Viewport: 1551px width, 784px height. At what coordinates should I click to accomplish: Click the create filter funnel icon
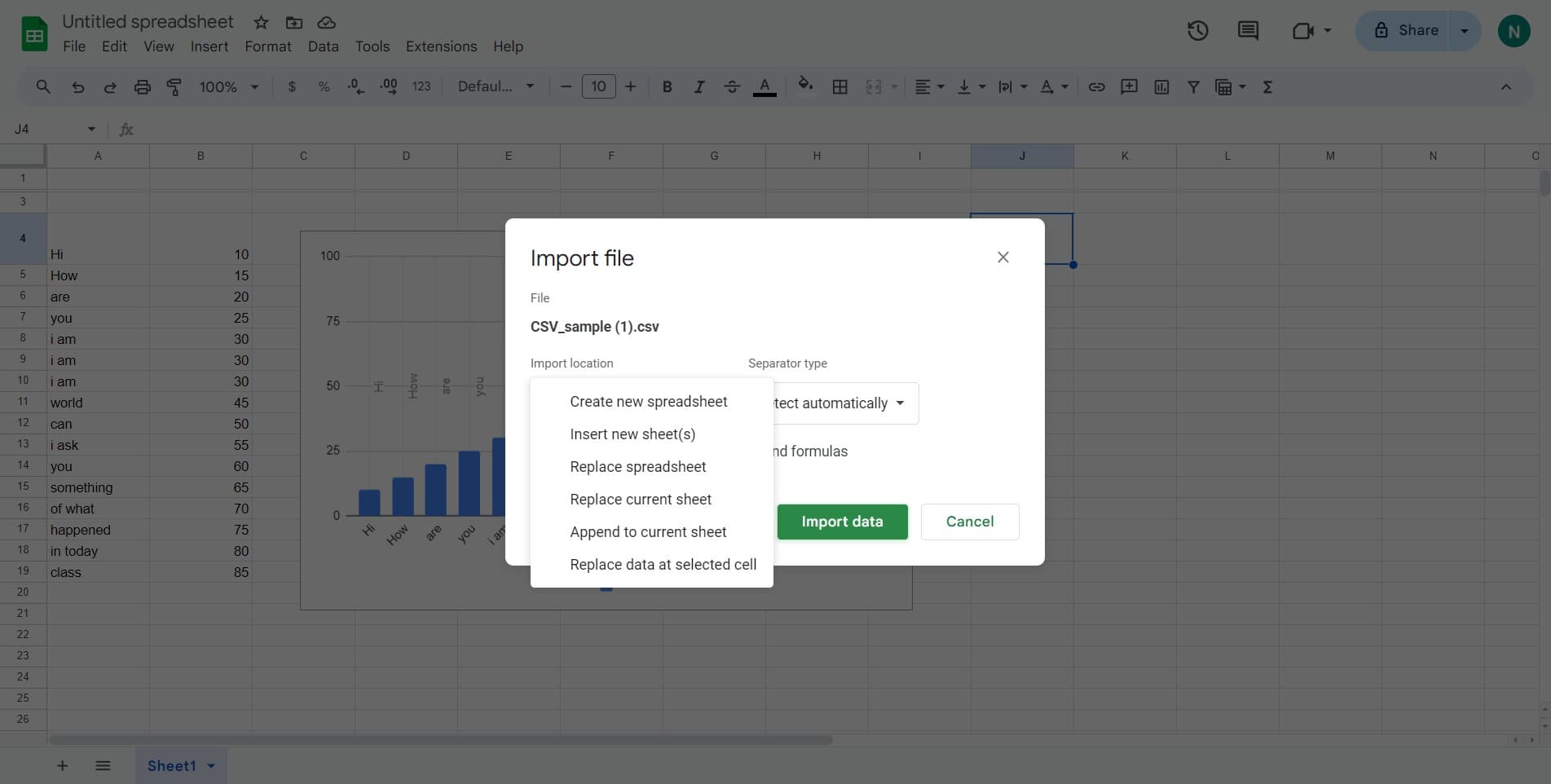[1193, 87]
